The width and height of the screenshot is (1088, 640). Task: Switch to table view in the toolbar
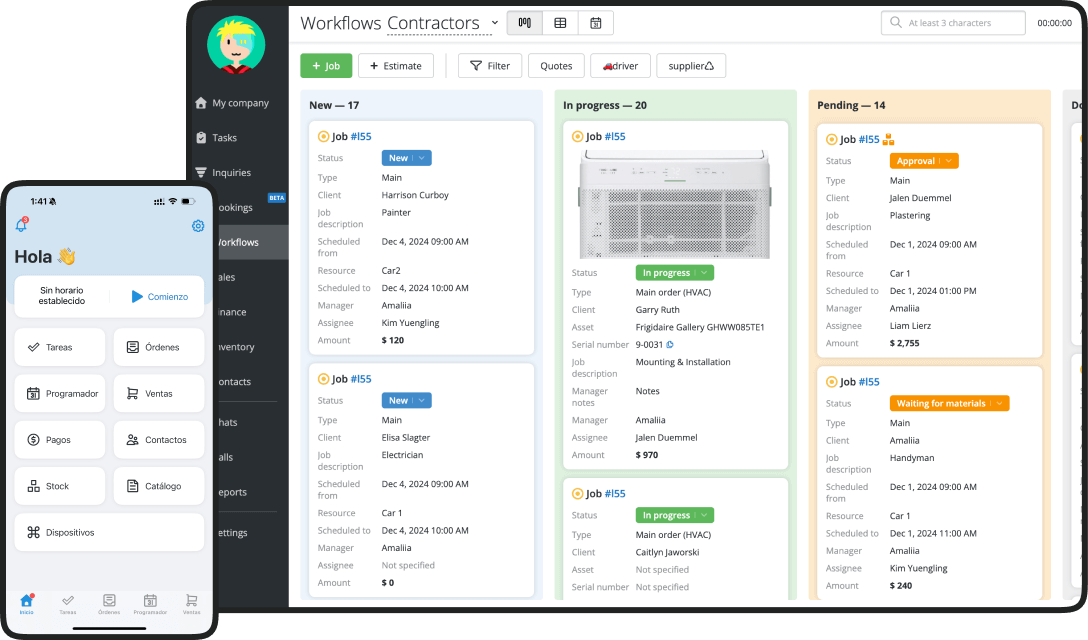point(560,22)
